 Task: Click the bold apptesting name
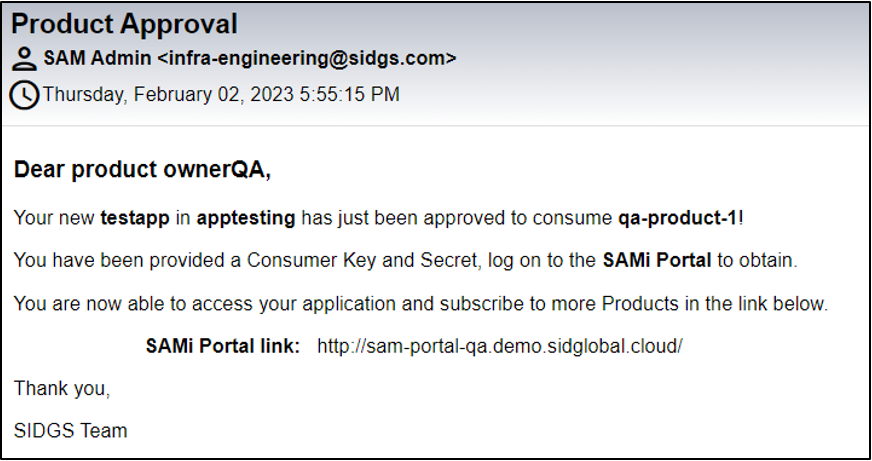point(246,218)
